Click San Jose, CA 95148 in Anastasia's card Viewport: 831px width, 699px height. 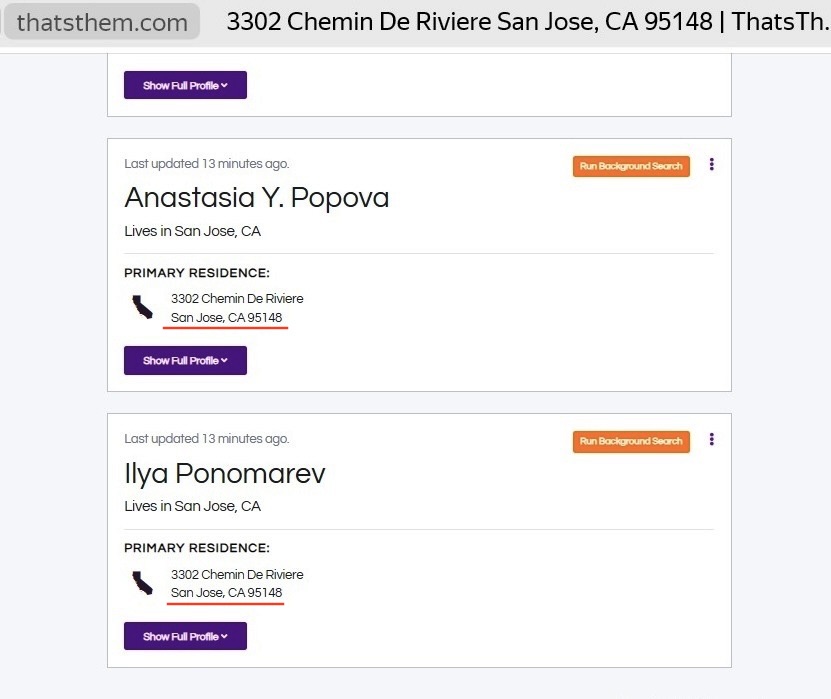pos(227,318)
